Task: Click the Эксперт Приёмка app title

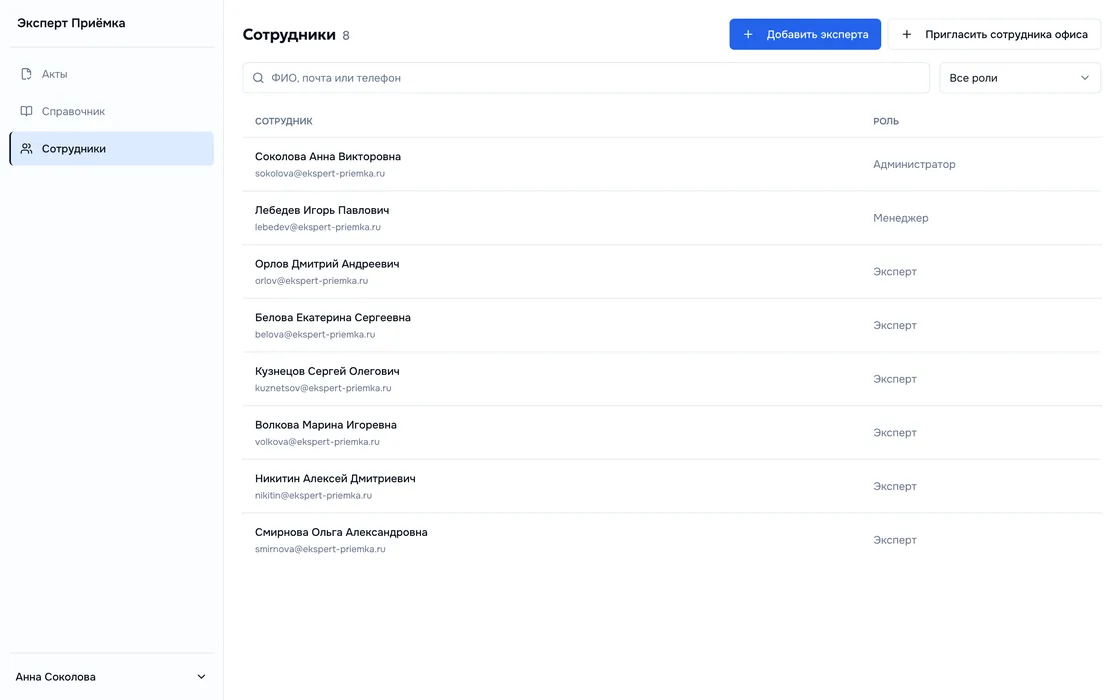Action: [x=71, y=23]
